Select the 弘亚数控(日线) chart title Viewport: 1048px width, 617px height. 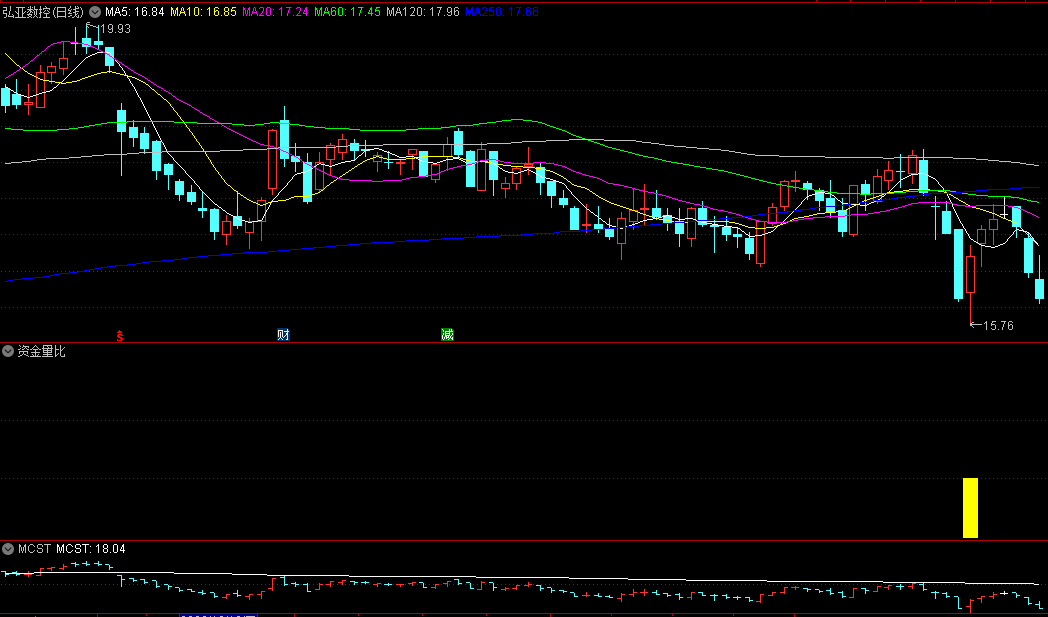coord(43,12)
